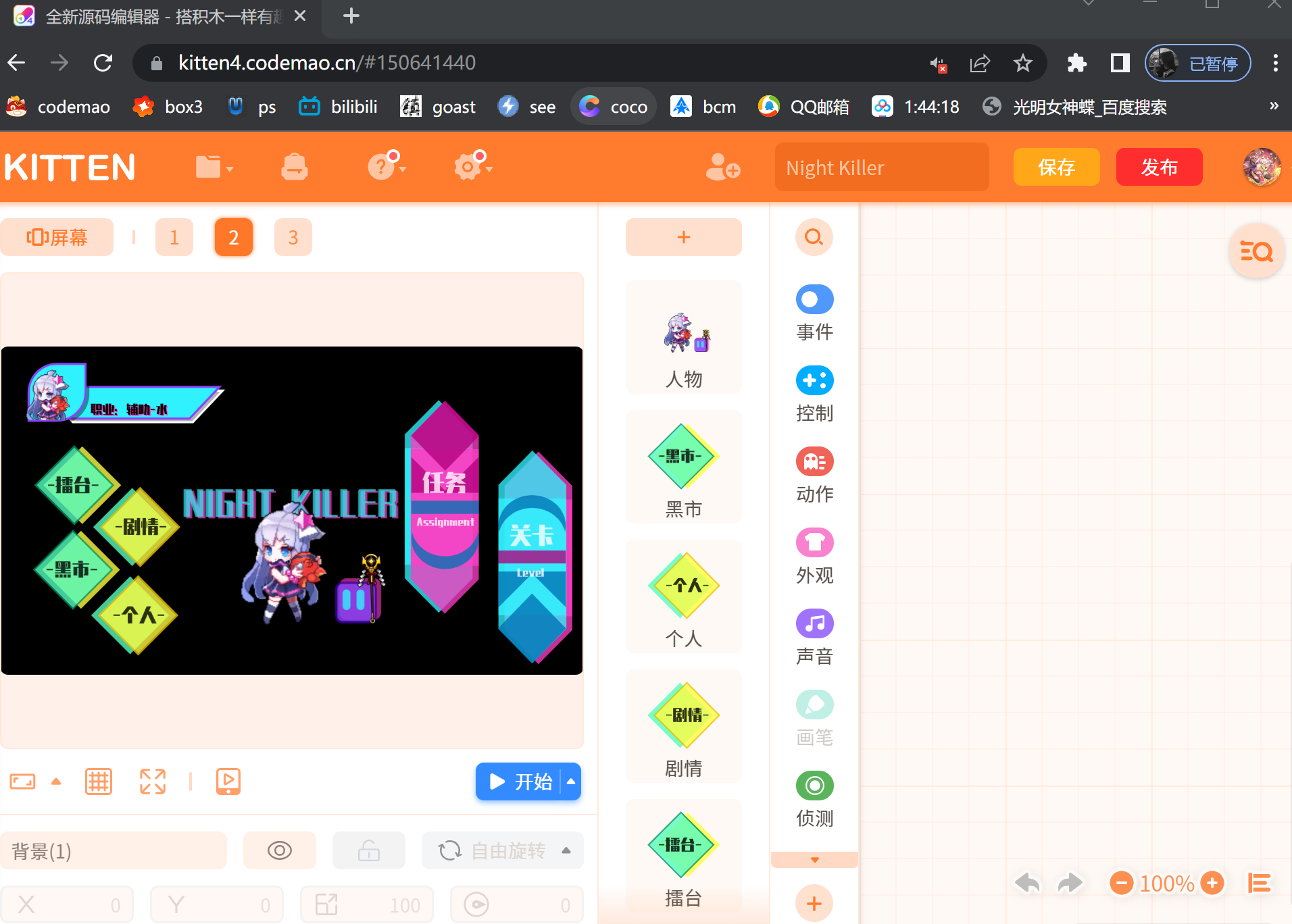Select the 黑市 sprite in the list
This screenshot has width=1292, height=924.
(684, 467)
